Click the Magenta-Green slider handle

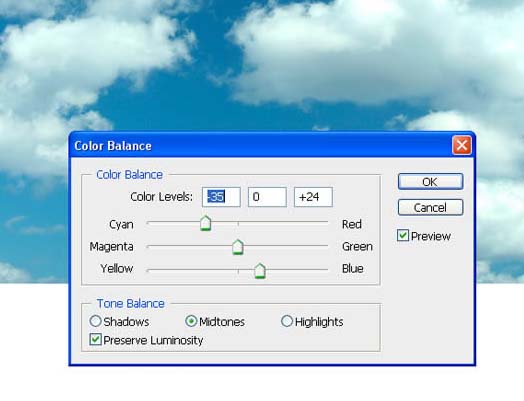(238, 247)
